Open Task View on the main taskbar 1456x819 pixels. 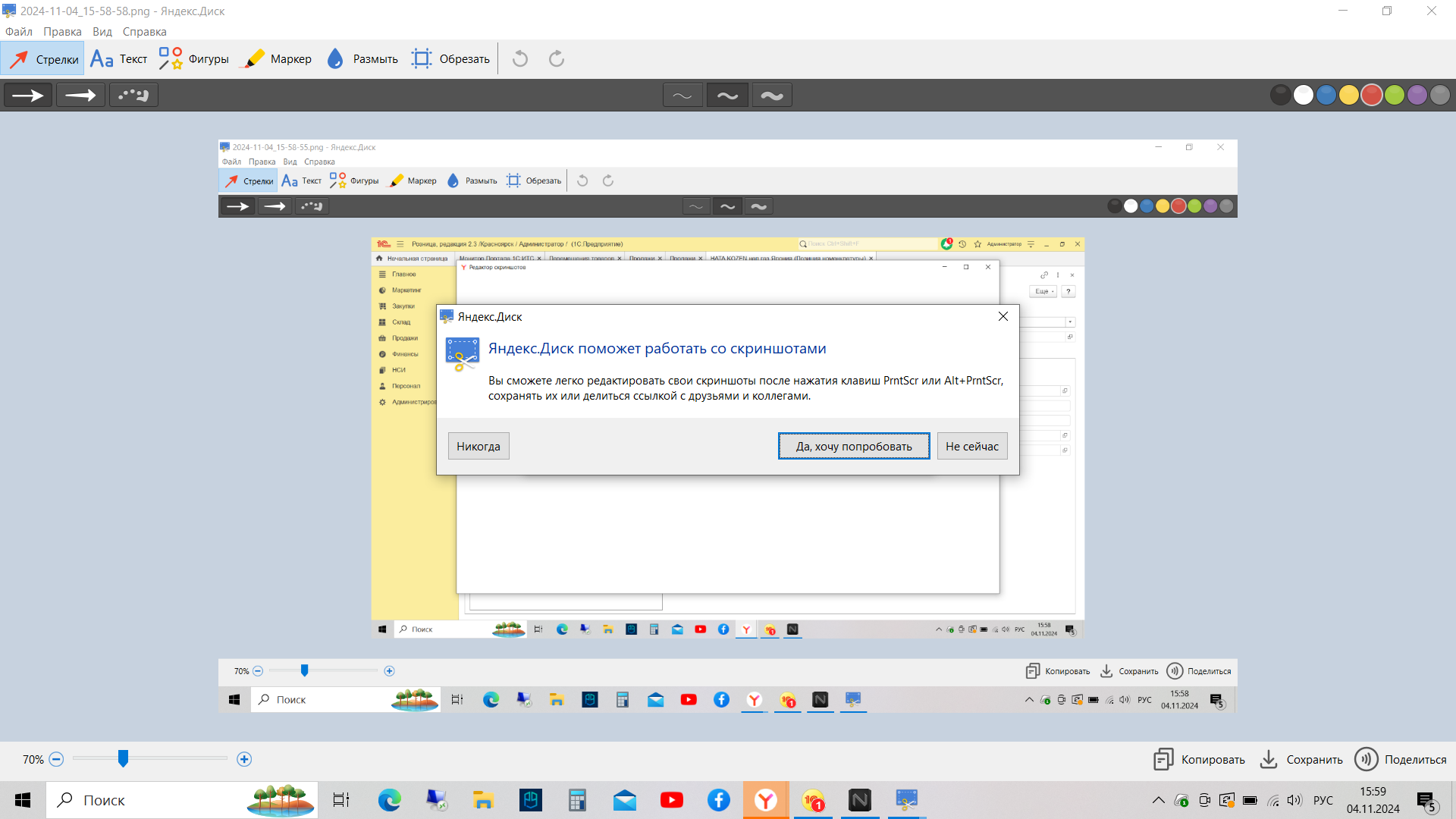click(x=341, y=800)
